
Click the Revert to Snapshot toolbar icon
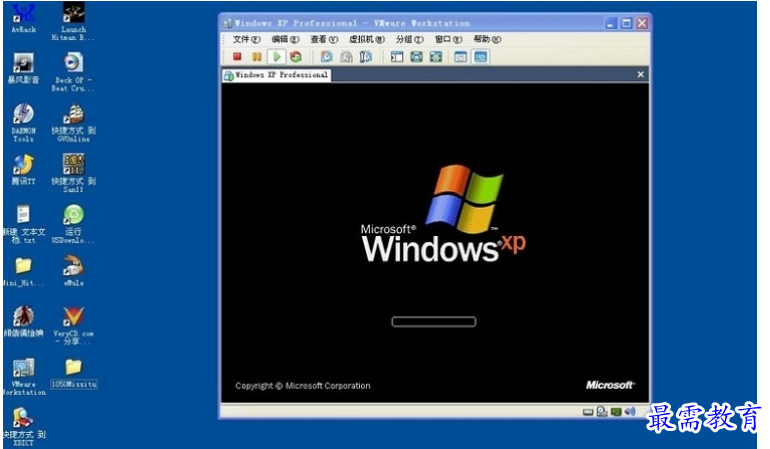pyautogui.click(x=346, y=57)
